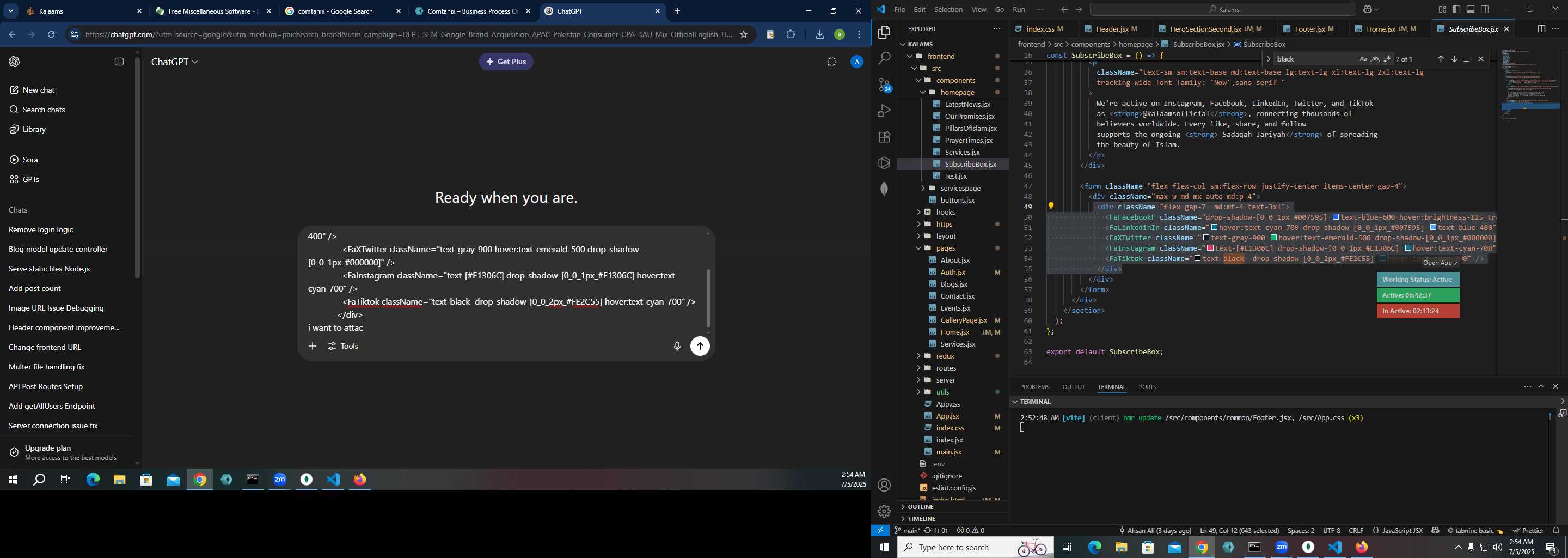Open the Selection menu in VS Code
The width and height of the screenshot is (1568, 558).
[x=948, y=10]
